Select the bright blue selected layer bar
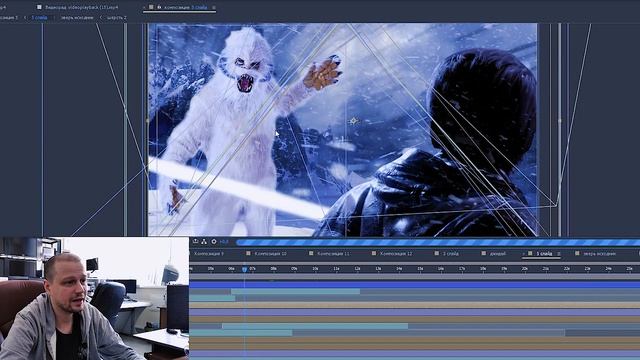This screenshot has width=640, height=360. click(415, 284)
